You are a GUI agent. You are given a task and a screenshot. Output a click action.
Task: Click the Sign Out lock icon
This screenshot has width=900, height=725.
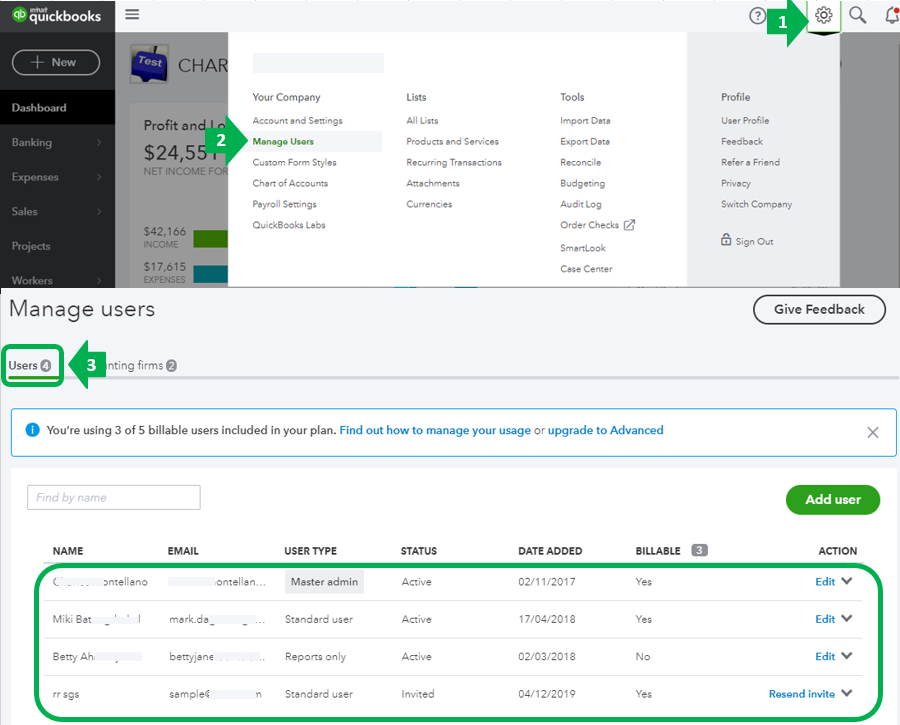click(726, 239)
